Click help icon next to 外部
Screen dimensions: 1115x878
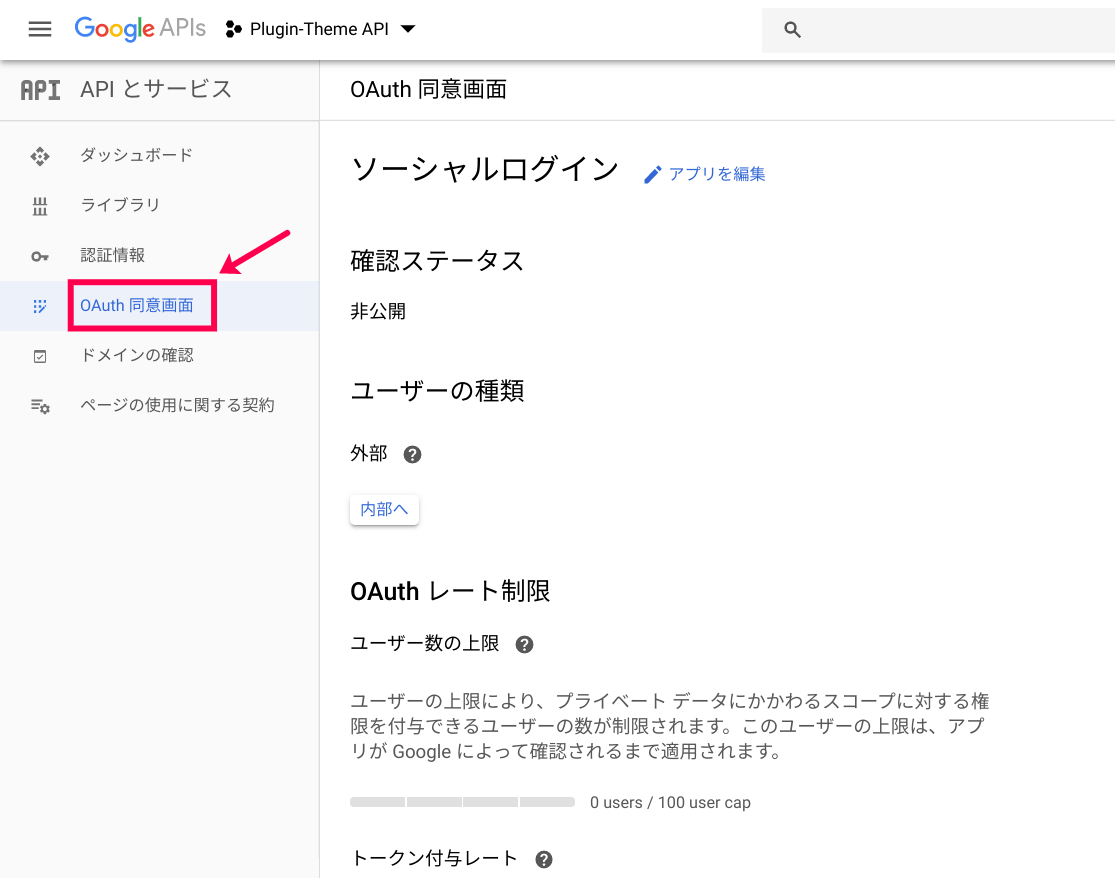(x=412, y=454)
